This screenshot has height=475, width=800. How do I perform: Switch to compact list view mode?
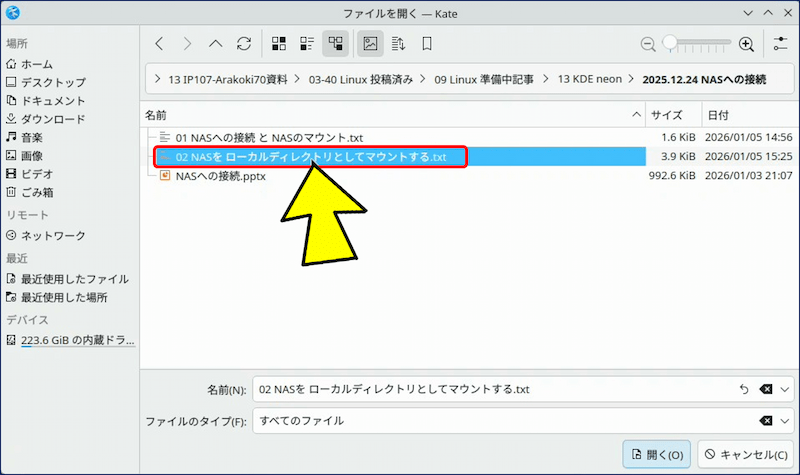(x=307, y=44)
